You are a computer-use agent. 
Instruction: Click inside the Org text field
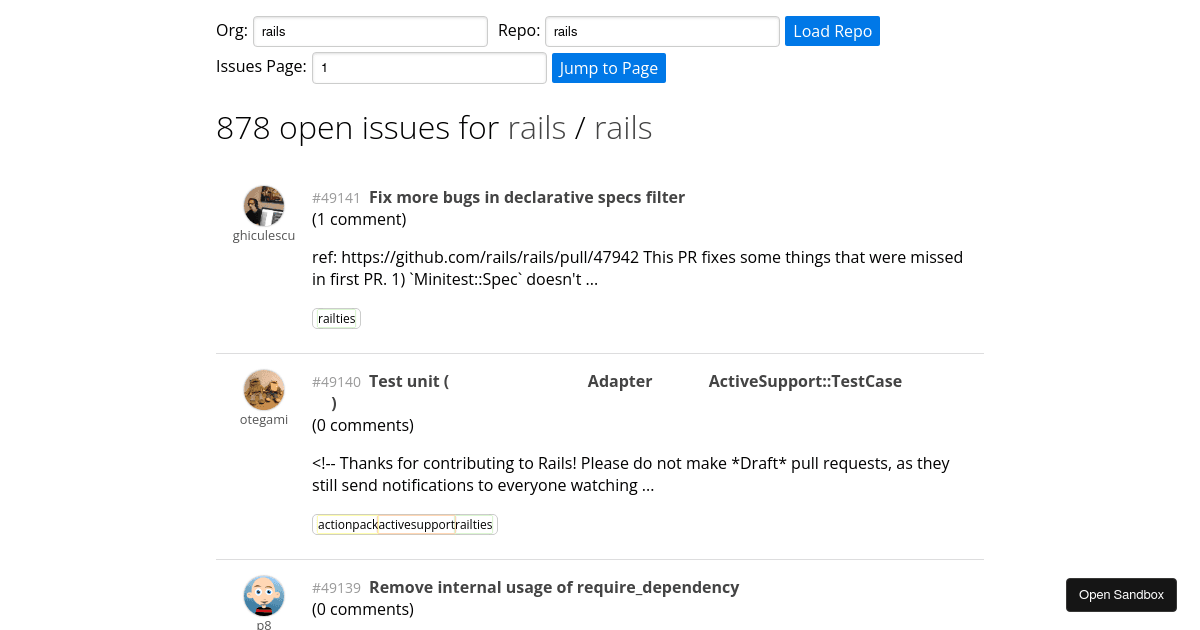pos(370,31)
